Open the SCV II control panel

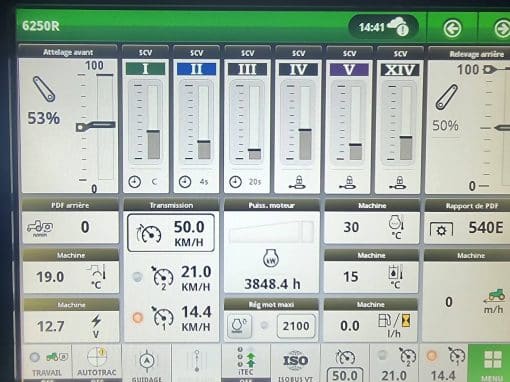(x=196, y=119)
